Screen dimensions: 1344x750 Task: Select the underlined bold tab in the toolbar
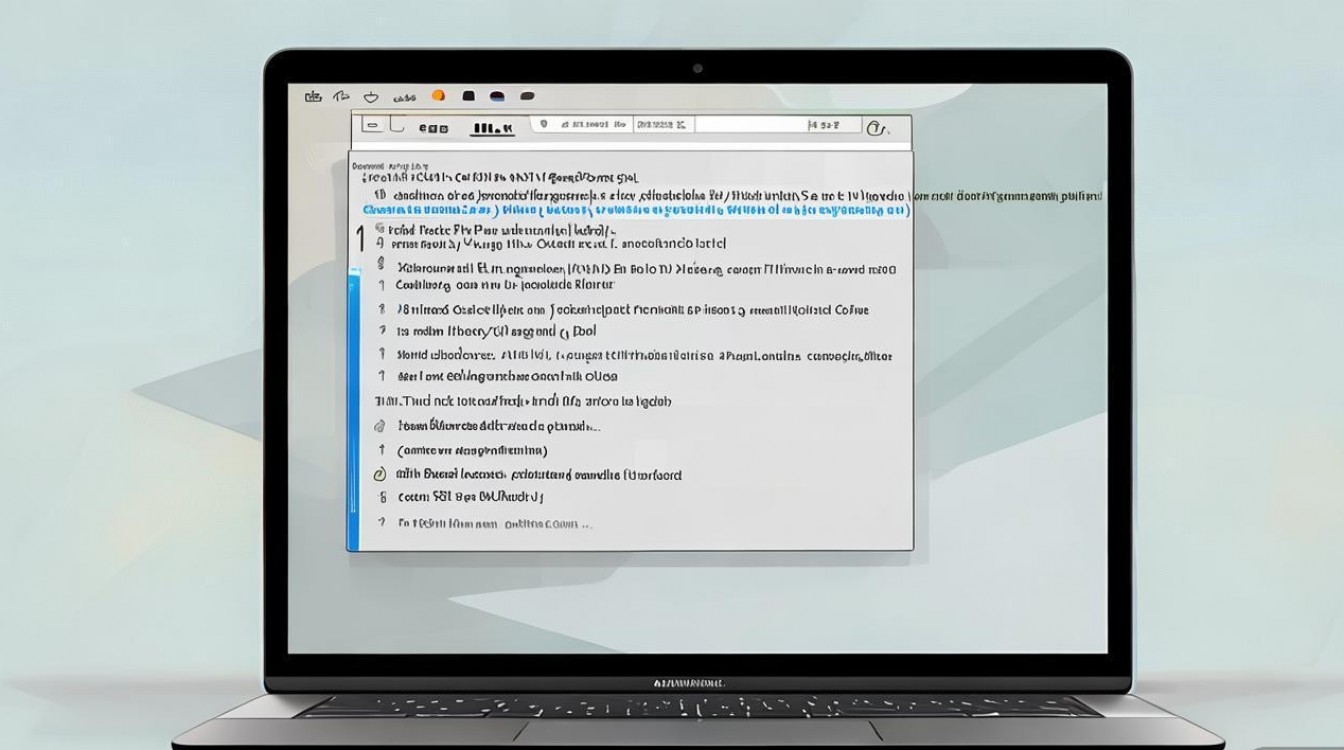tap(492, 128)
